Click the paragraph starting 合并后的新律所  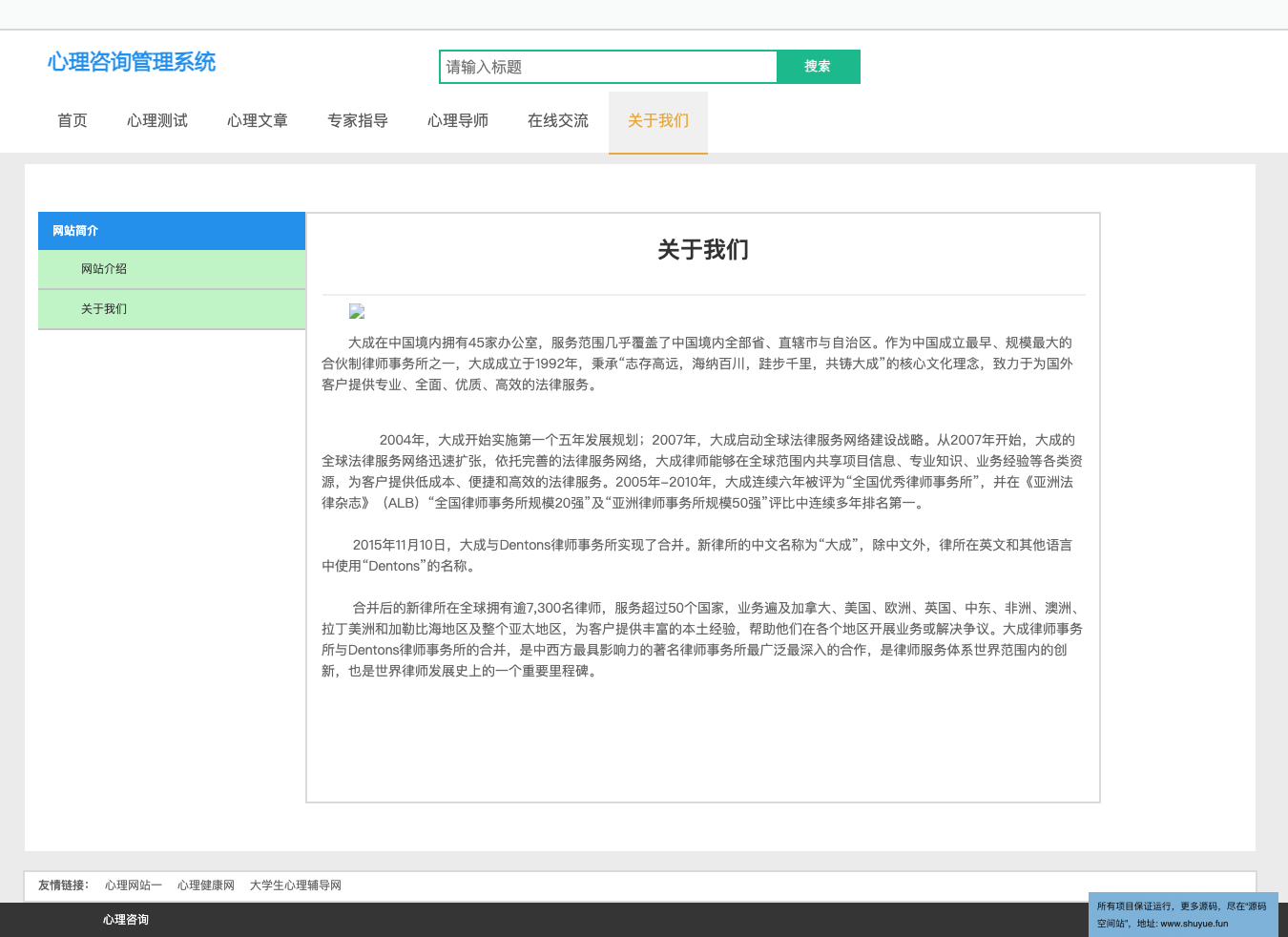tap(703, 639)
